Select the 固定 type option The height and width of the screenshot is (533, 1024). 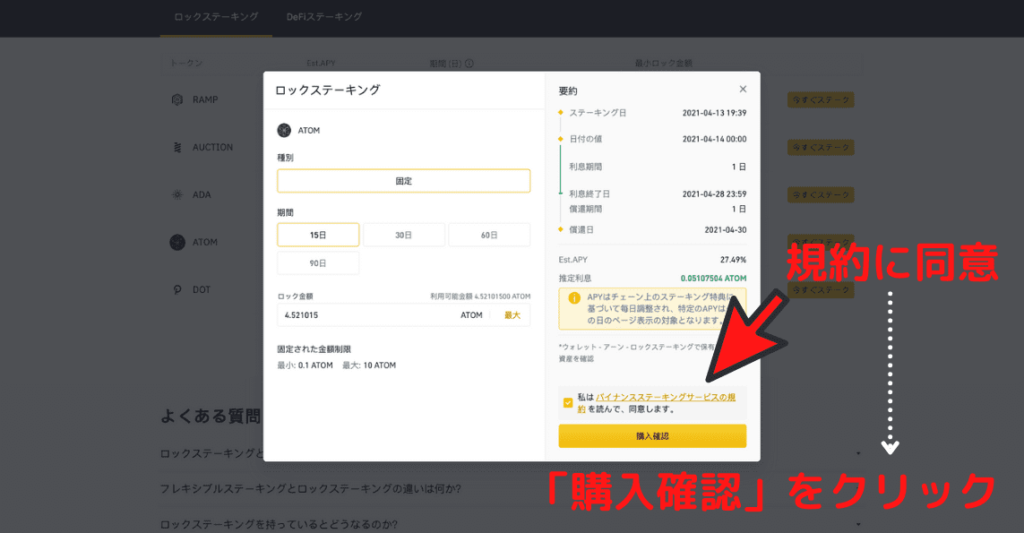[x=404, y=181]
